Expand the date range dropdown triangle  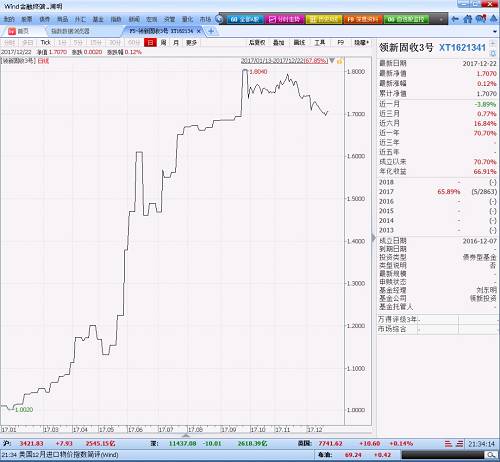(332, 61)
